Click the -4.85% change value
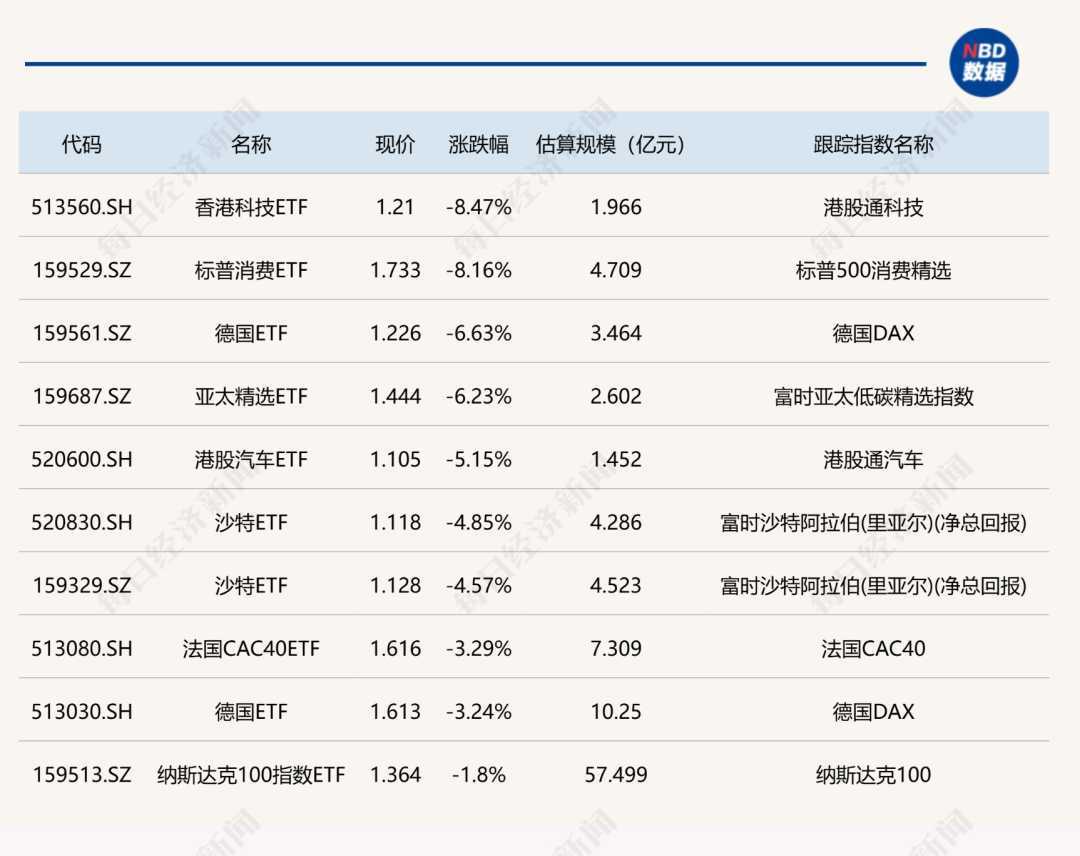This screenshot has height=856, width=1080. [x=478, y=523]
